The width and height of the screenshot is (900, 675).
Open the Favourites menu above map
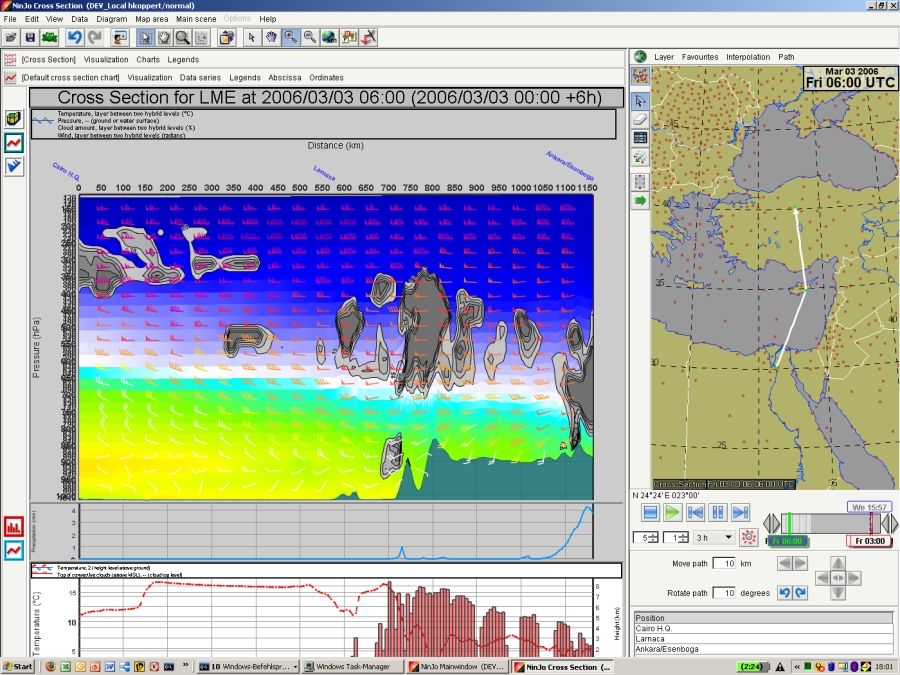pyautogui.click(x=700, y=57)
